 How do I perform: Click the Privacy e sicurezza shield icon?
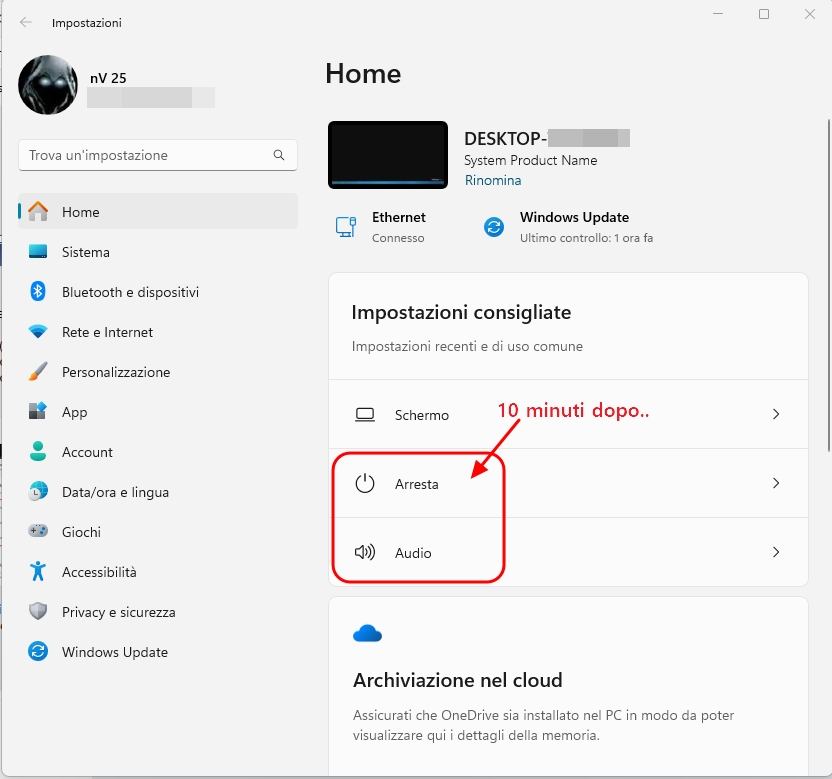[38, 611]
